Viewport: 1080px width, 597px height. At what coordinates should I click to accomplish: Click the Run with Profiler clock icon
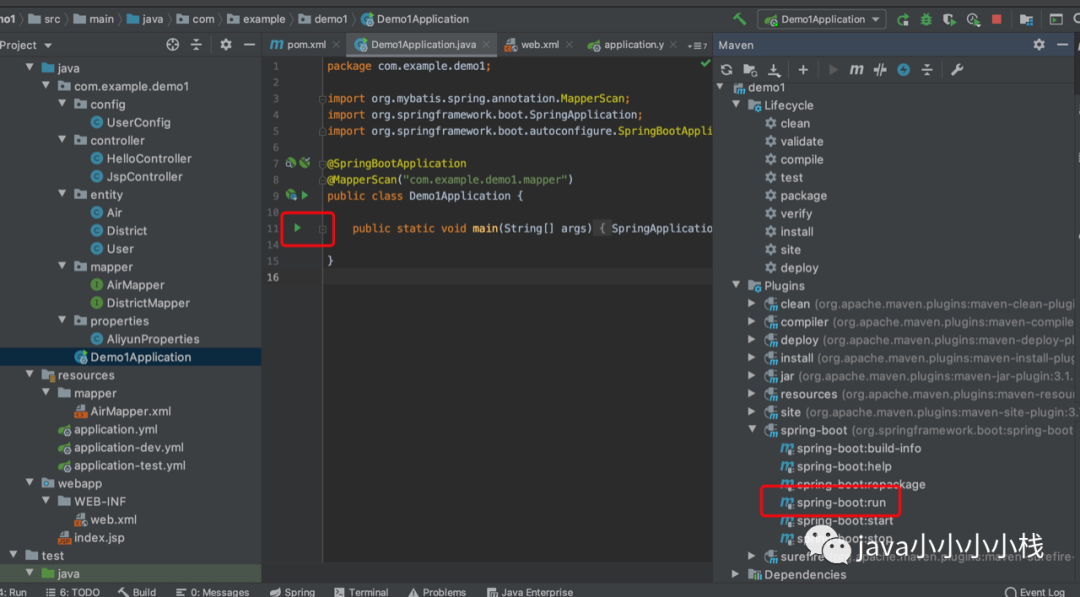973,19
